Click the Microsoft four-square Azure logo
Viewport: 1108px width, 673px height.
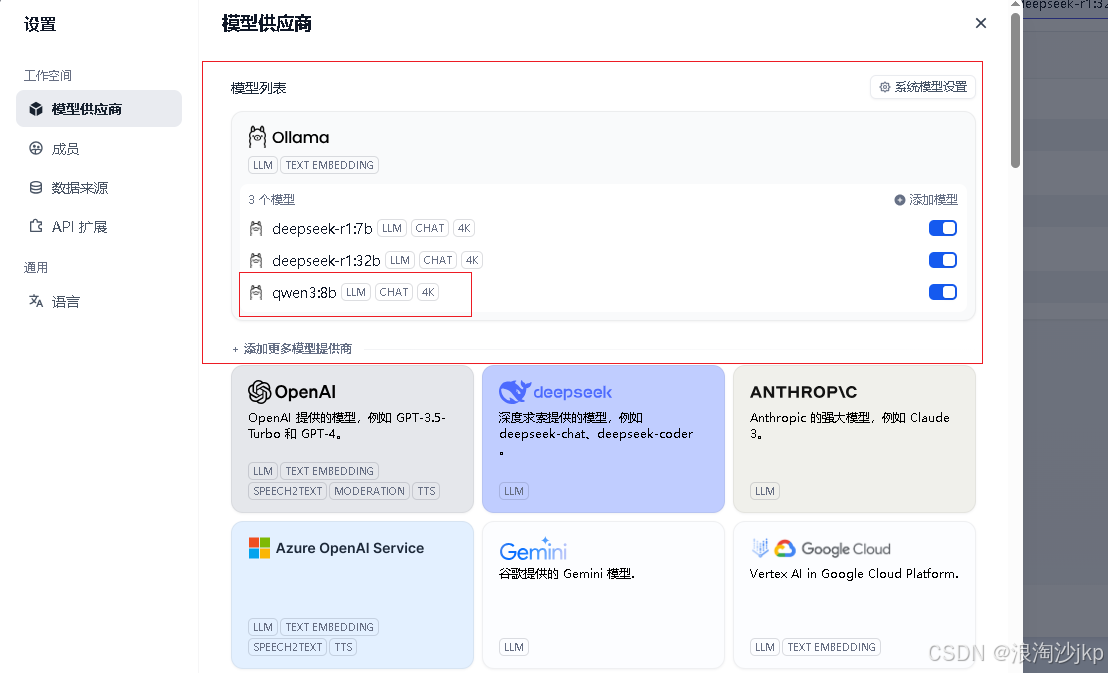259,548
